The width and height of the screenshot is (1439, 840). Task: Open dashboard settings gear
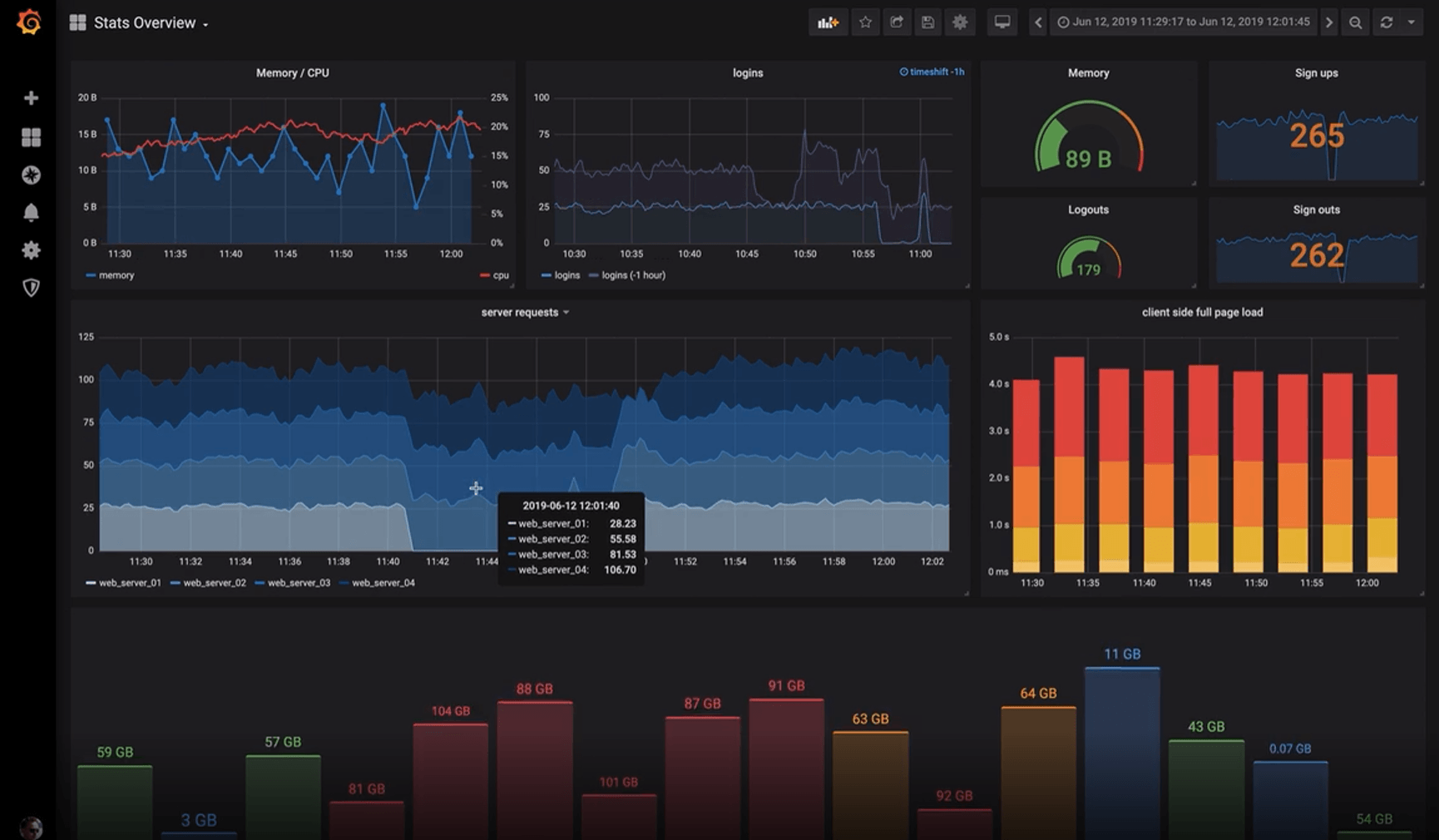pyautogui.click(x=960, y=22)
